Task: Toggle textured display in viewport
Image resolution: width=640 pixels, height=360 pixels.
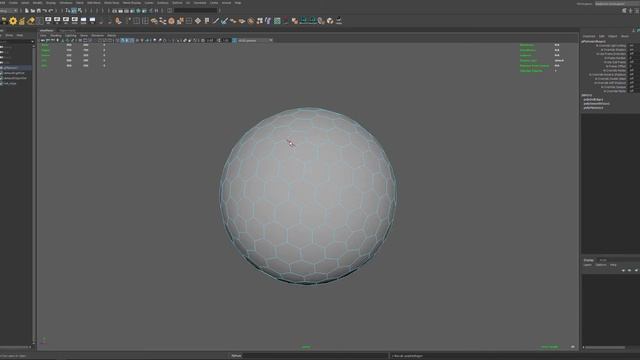Action: pyautogui.click(x=137, y=40)
